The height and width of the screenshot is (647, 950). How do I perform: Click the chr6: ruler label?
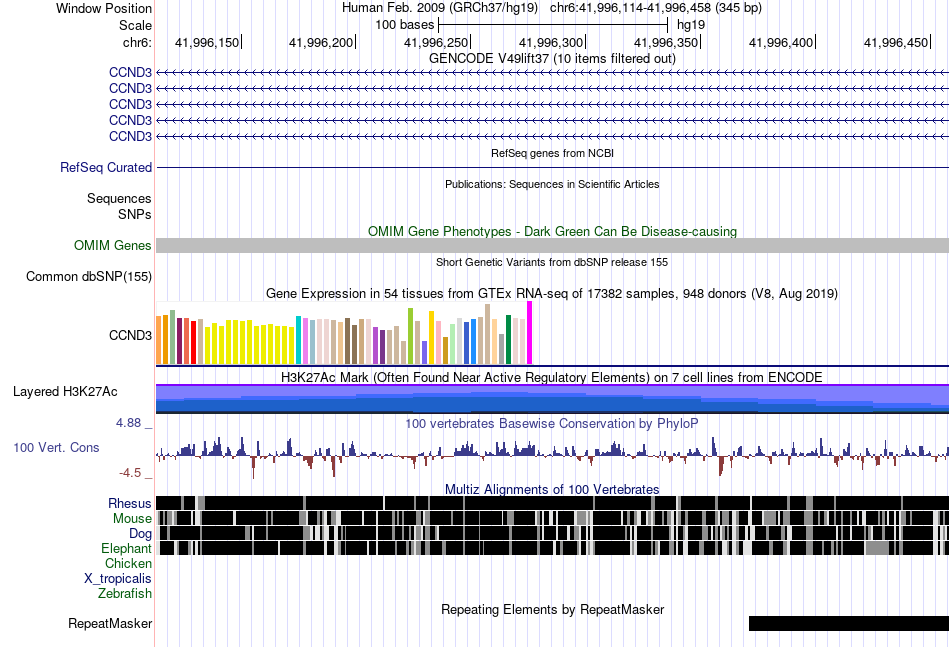point(137,42)
